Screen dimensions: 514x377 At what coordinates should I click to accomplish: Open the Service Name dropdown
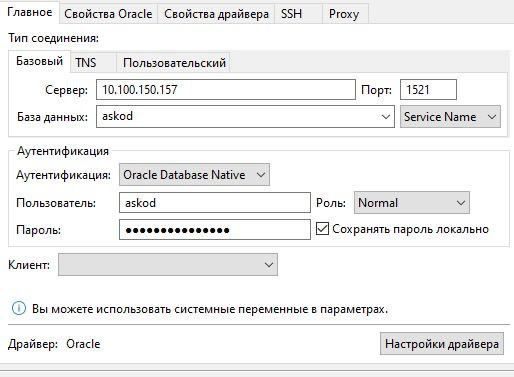(x=450, y=116)
